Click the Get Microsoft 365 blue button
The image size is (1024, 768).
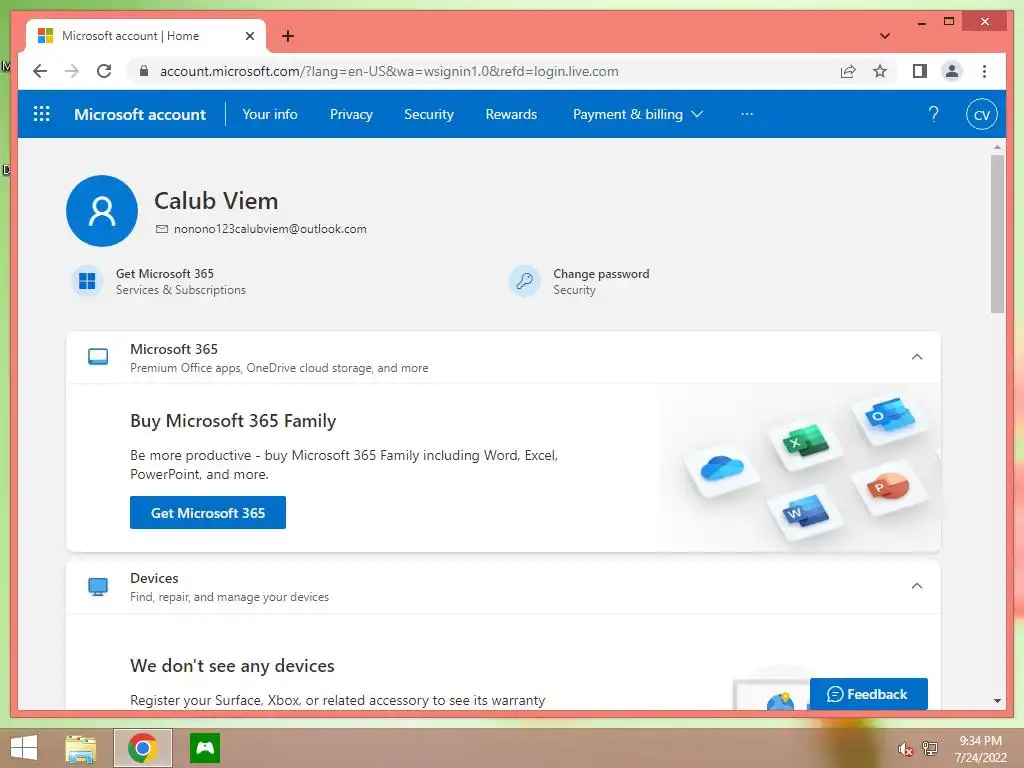click(x=208, y=513)
